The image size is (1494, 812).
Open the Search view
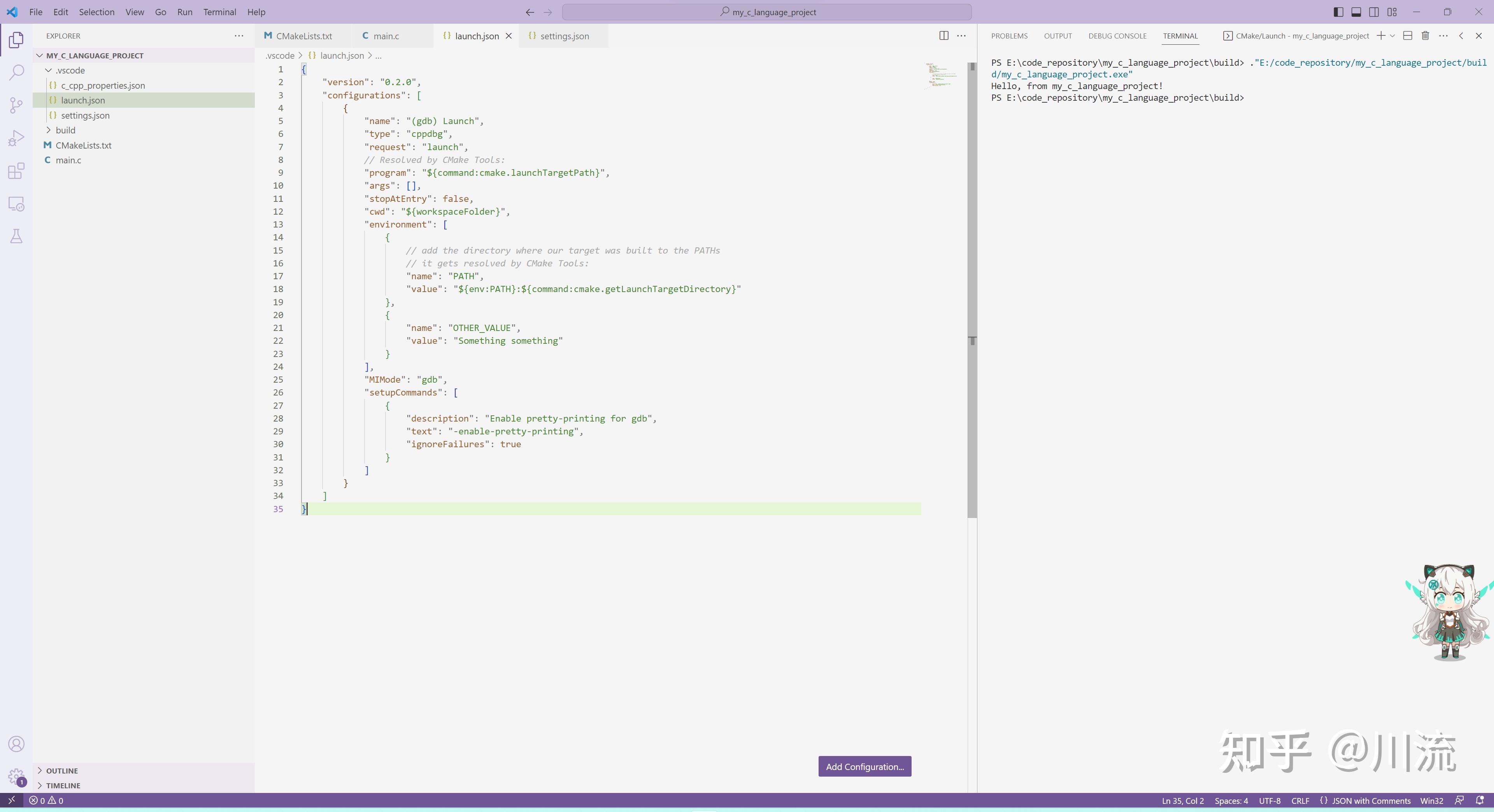[16, 72]
